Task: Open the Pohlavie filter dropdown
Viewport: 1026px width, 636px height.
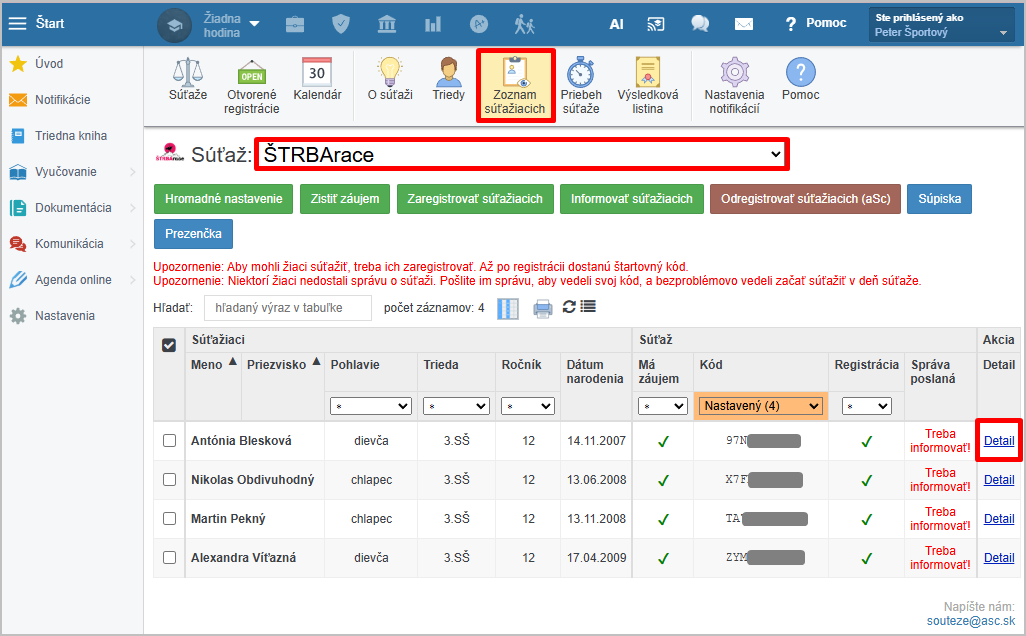Action: coord(370,407)
